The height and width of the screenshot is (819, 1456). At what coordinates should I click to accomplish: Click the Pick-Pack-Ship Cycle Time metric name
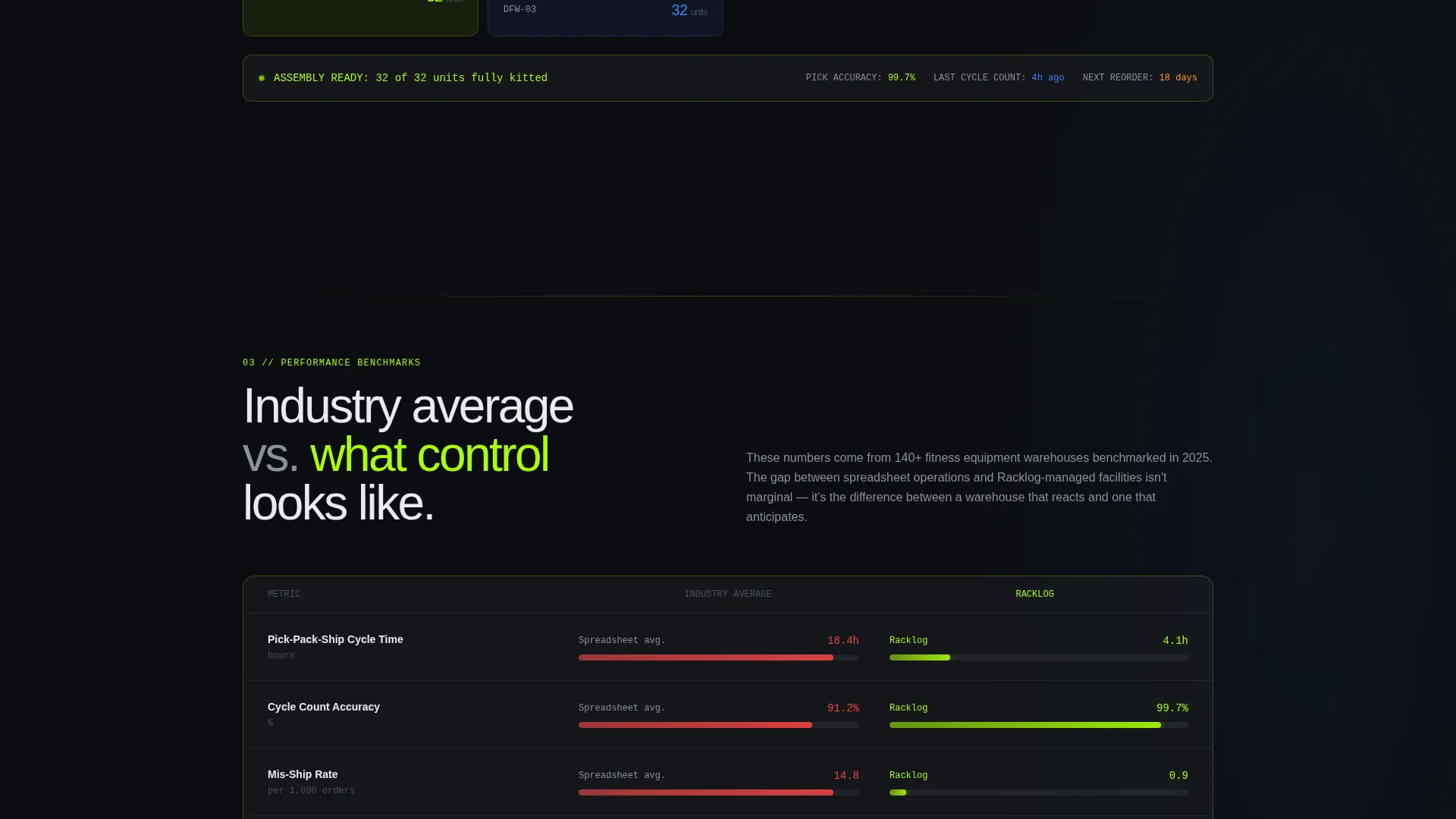[x=335, y=639]
